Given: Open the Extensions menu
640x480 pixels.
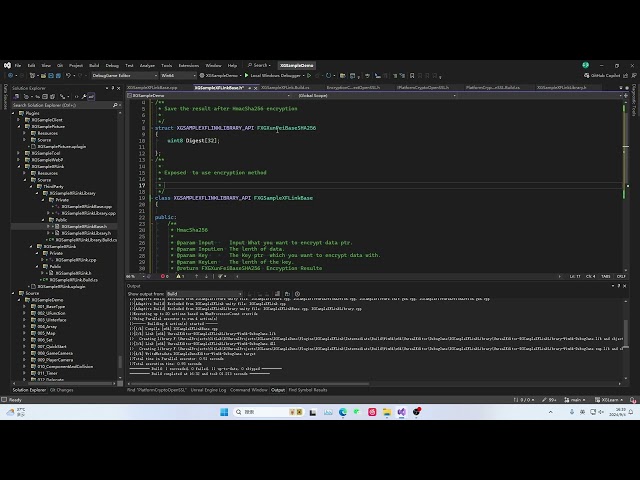Looking at the screenshot, I should click(189, 65).
